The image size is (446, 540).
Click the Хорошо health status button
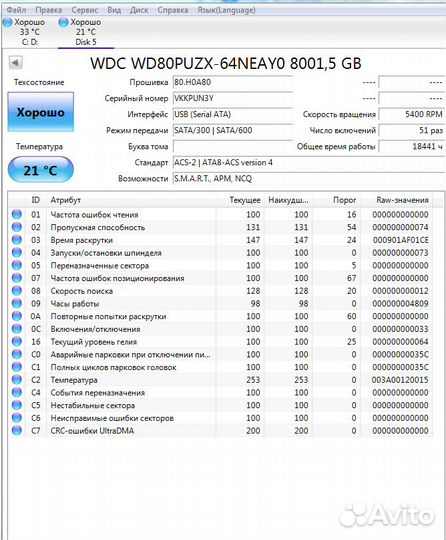(x=41, y=112)
